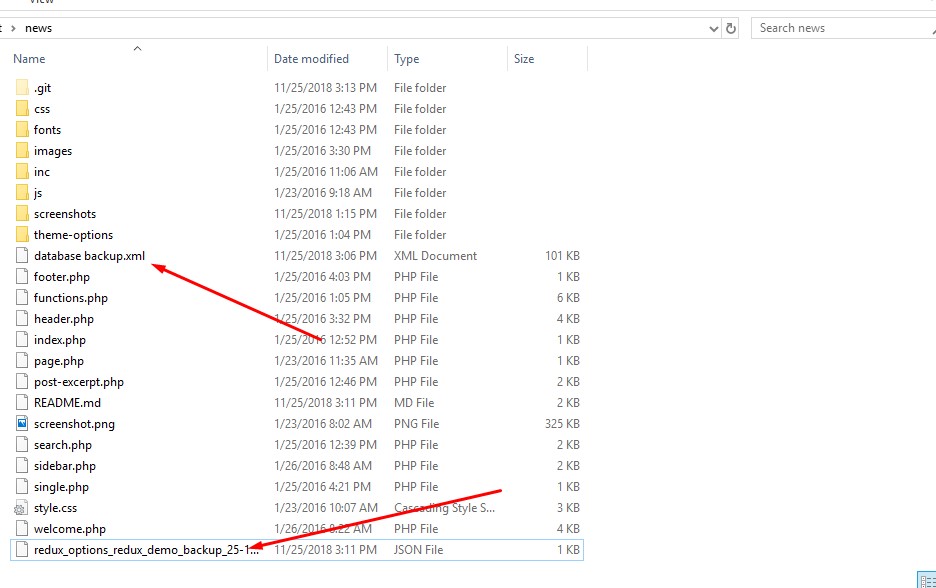Viewport: 936px width, 588px height.
Task: Click the .git folder icon
Action: pyautogui.click(x=22, y=88)
